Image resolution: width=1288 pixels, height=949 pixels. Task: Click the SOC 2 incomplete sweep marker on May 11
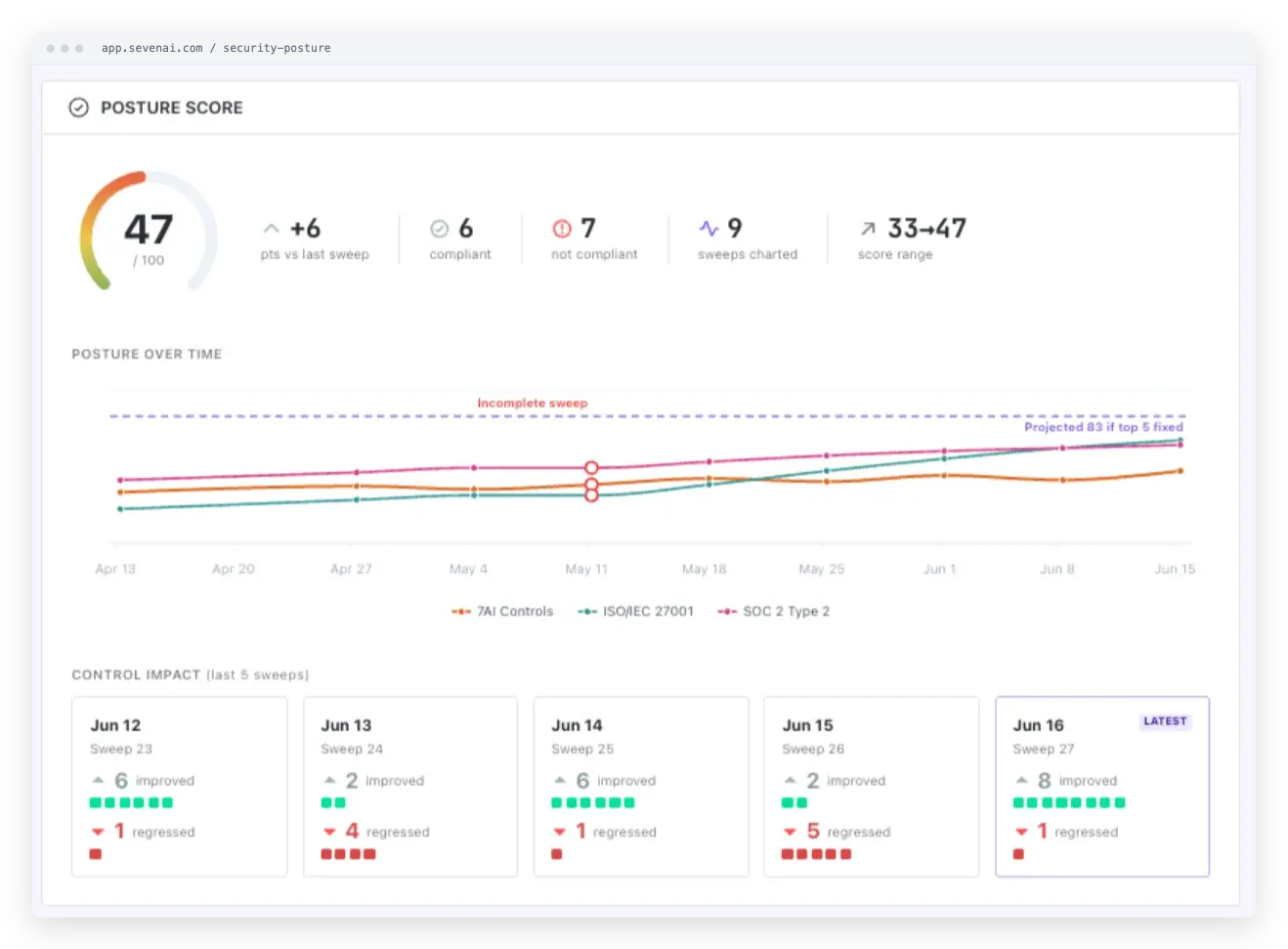point(591,468)
